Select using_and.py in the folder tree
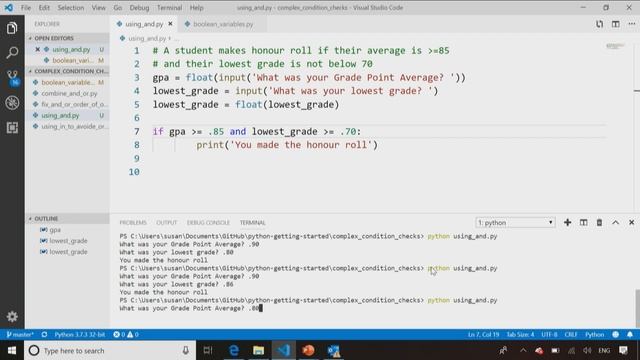The image size is (640, 360). coord(67,116)
